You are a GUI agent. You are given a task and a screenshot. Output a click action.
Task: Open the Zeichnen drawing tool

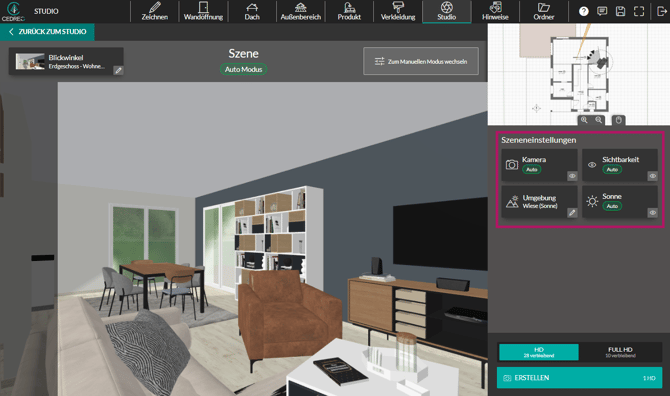point(155,12)
